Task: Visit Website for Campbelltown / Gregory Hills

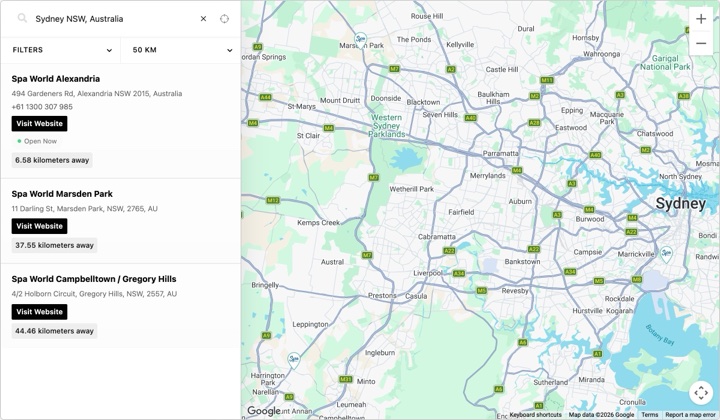Action: pos(39,312)
